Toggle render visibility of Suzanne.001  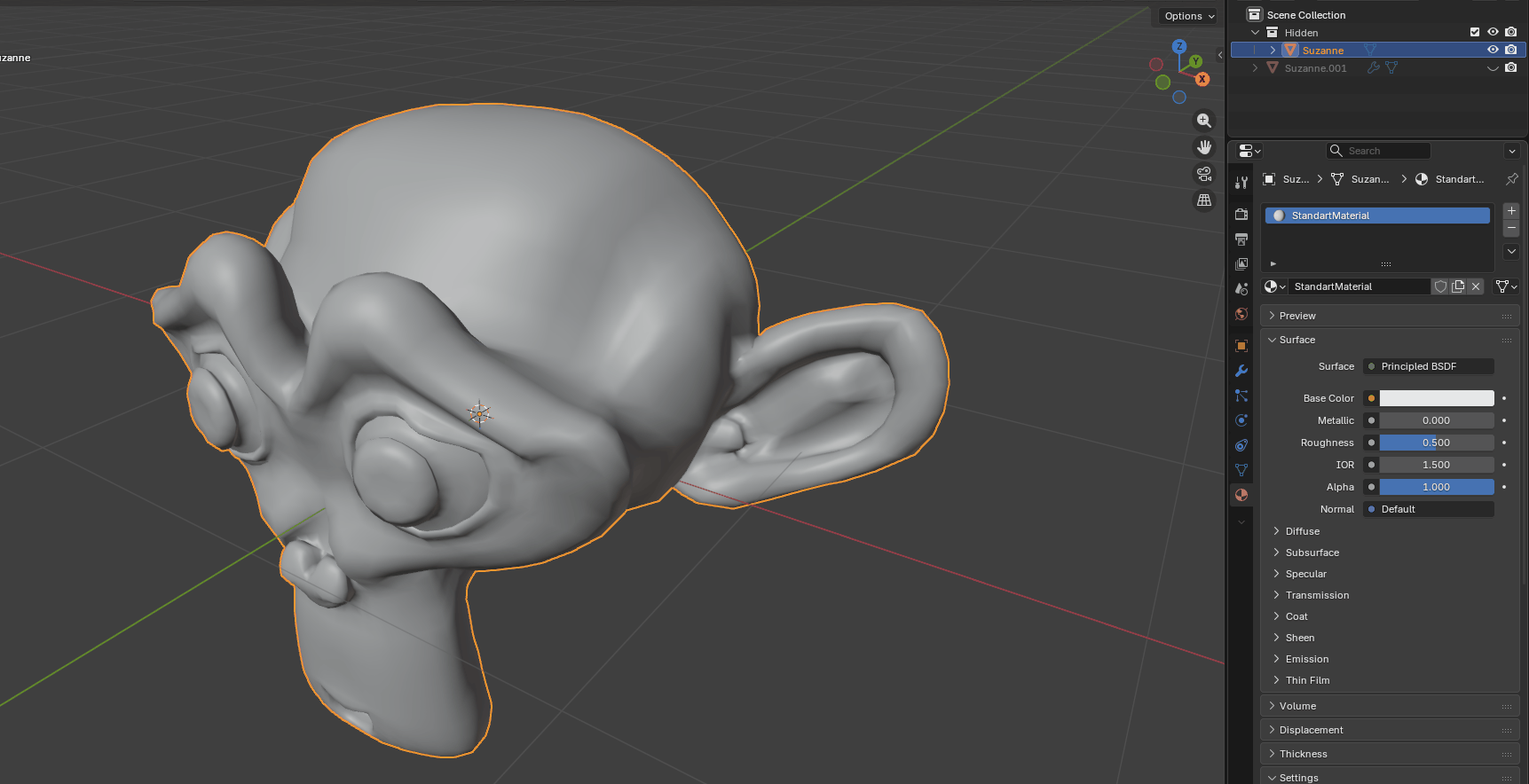(1510, 68)
